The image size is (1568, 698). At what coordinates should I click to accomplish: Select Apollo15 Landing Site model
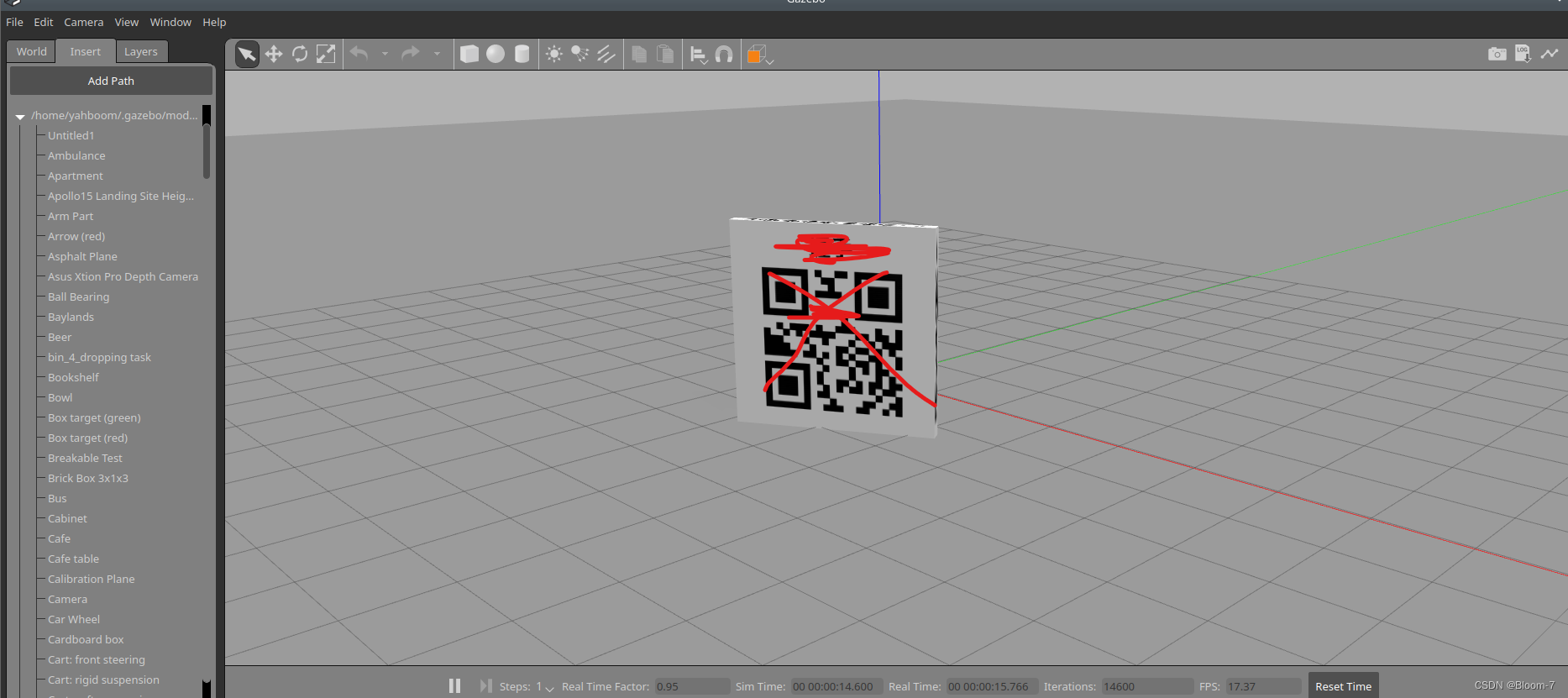tap(121, 196)
